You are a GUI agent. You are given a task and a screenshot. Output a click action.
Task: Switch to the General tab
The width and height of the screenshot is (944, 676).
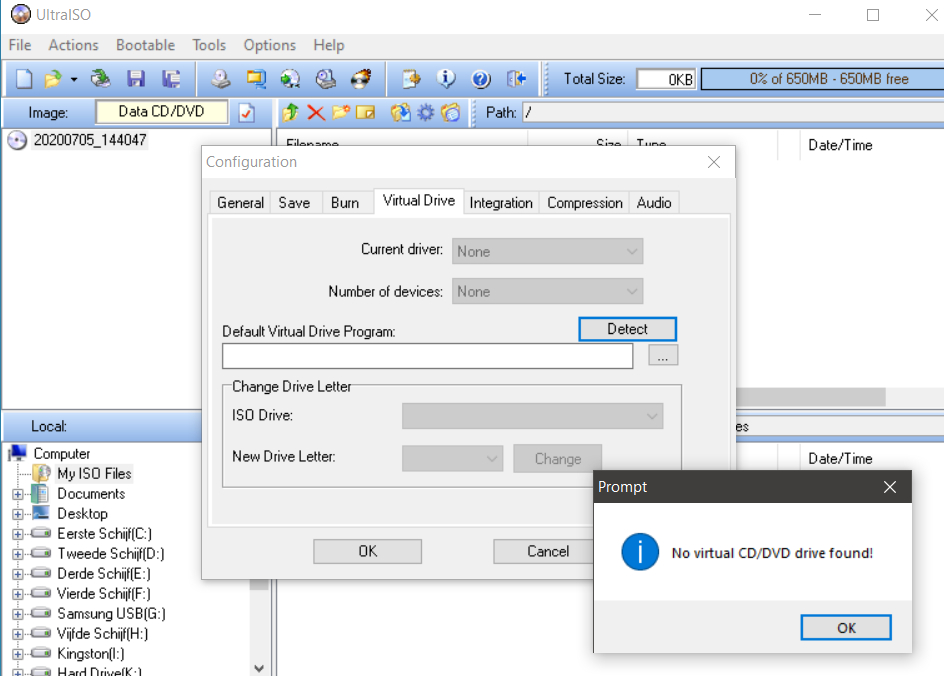240,203
